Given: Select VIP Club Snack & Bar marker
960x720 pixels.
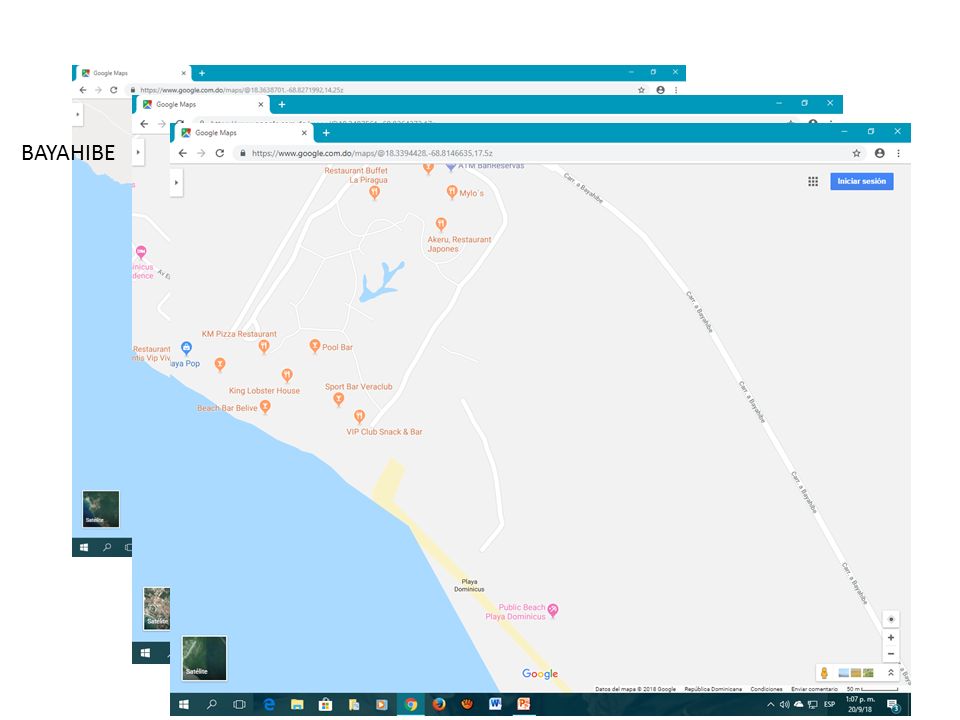Looking at the screenshot, I should [x=359, y=417].
